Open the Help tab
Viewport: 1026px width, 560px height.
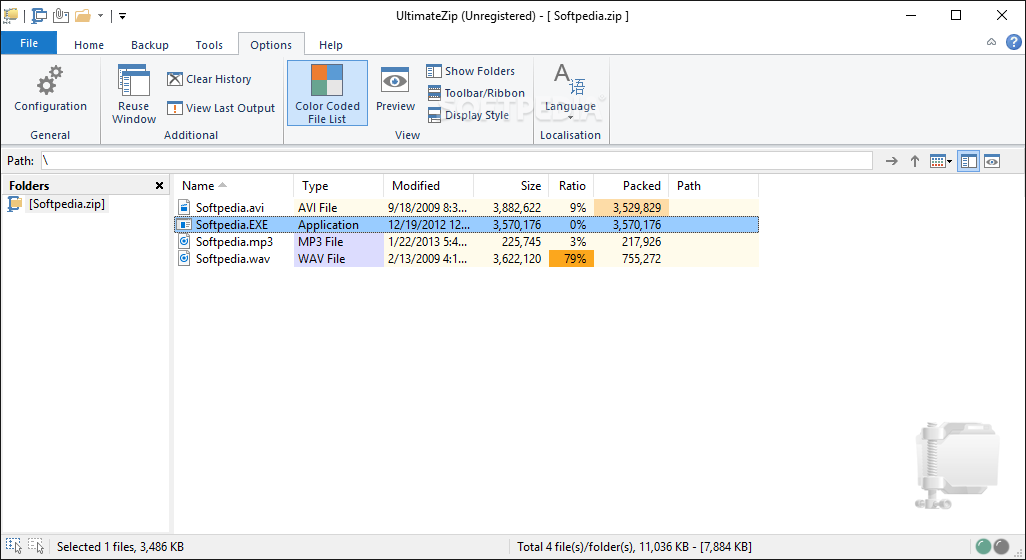click(x=331, y=44)
